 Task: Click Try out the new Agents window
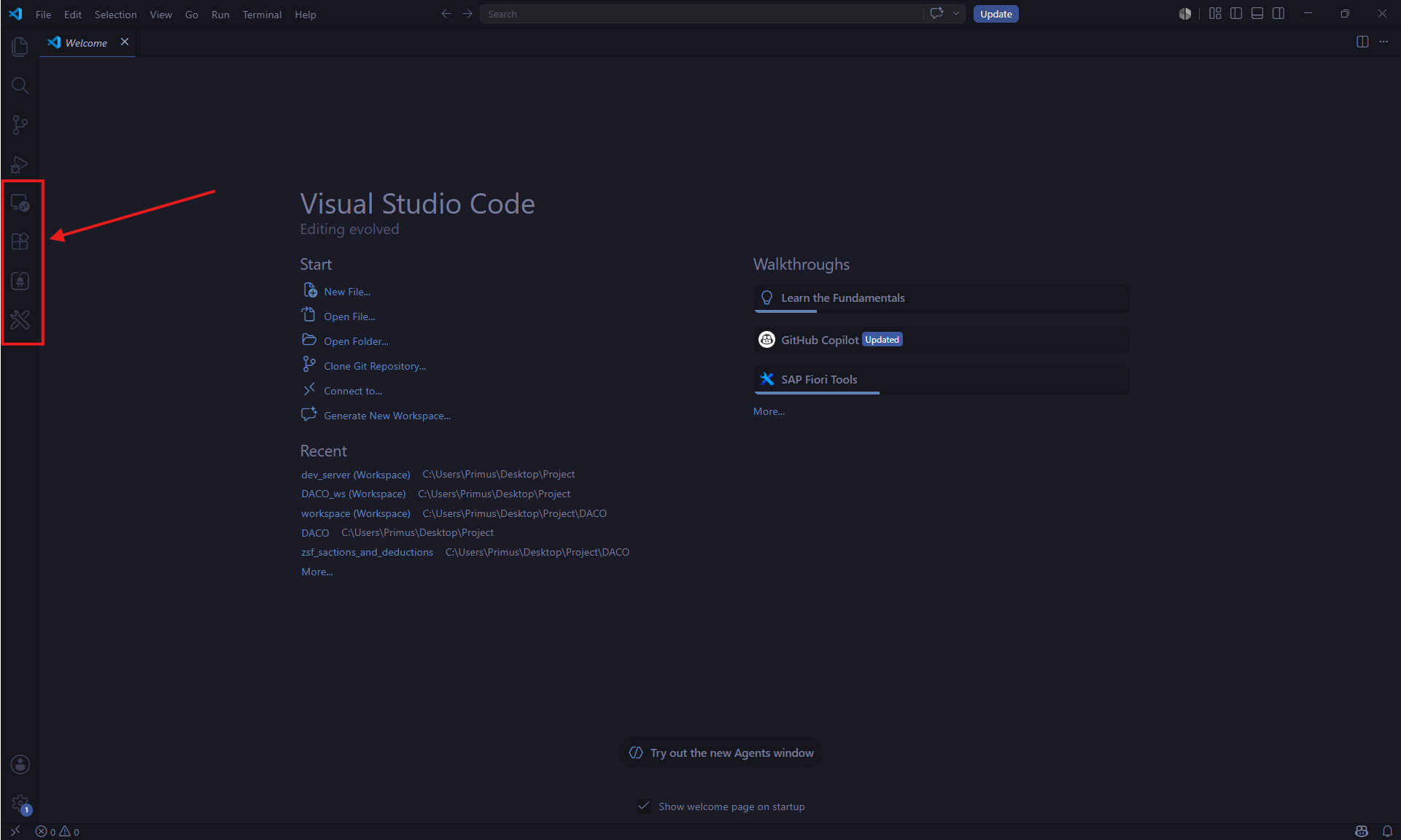(721, 752)
